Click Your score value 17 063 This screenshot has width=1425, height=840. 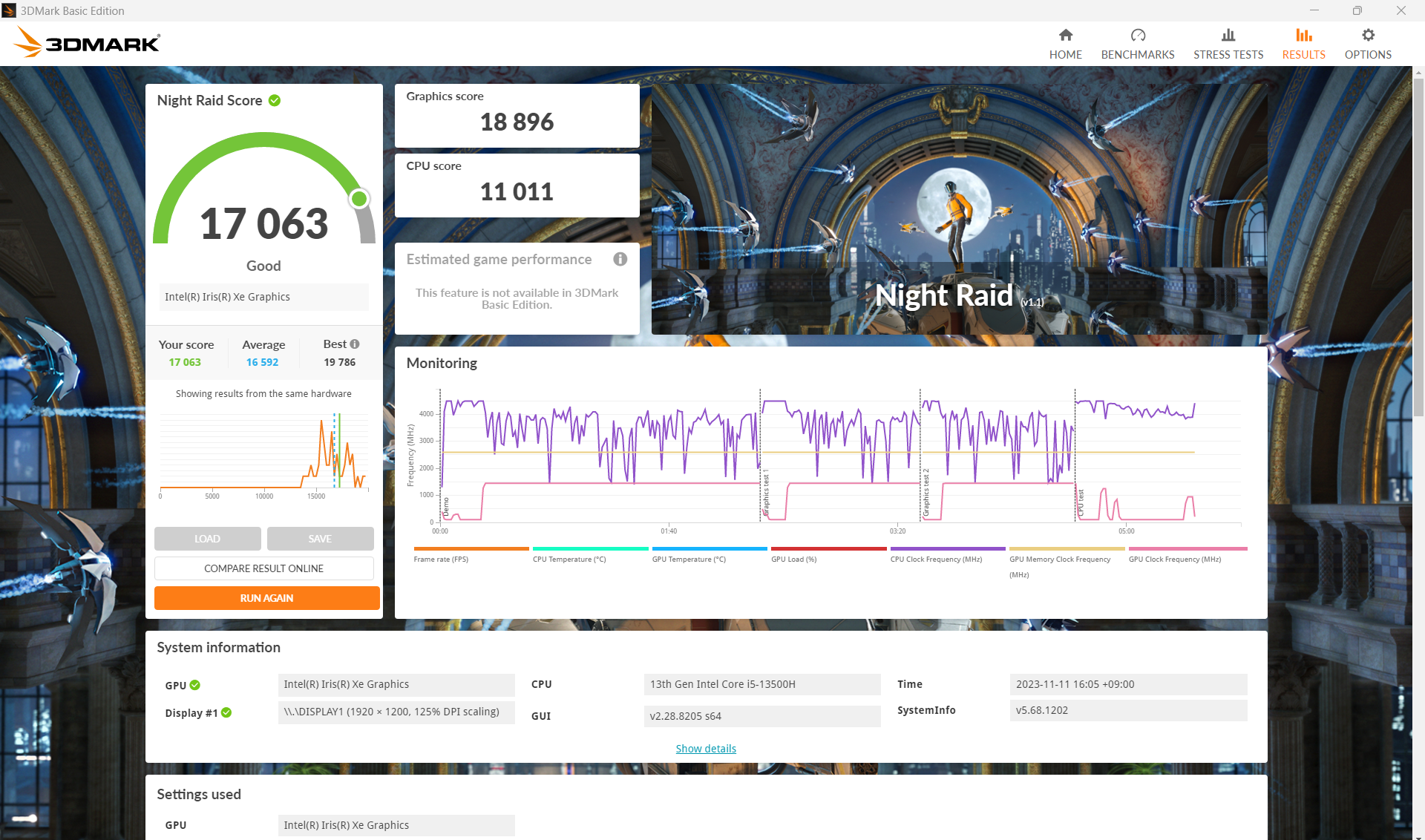[x=185, y=362]
